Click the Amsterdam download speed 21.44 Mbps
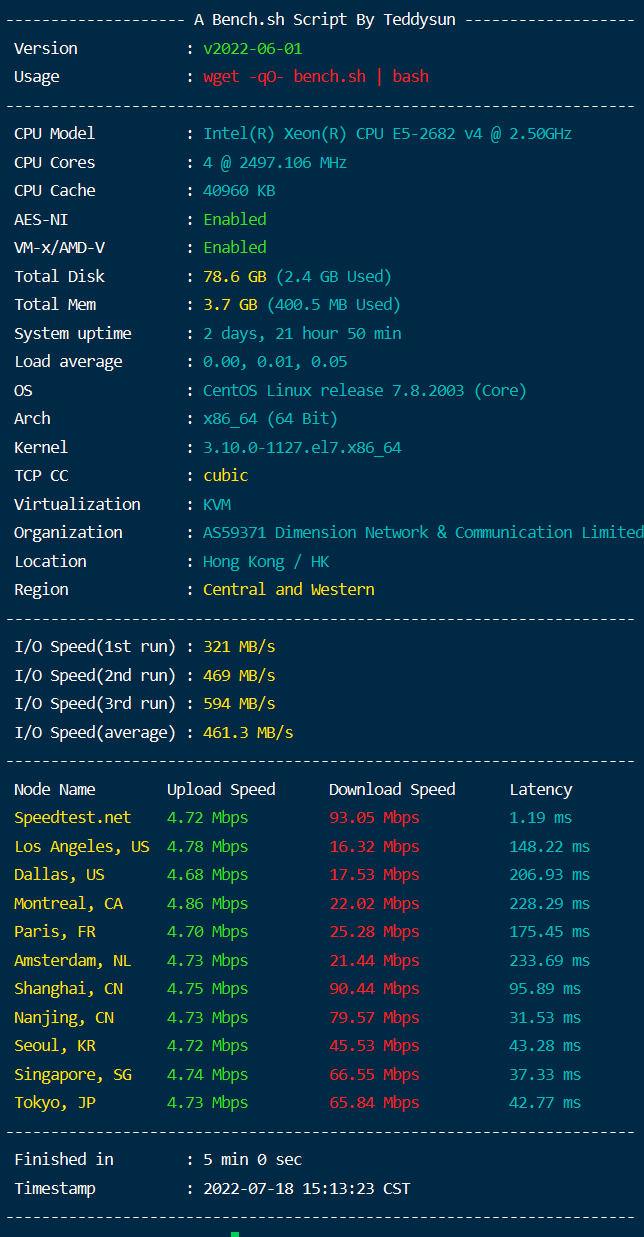Image resolution: width=644 pixels, height=1237 pixels. (374, 960)
